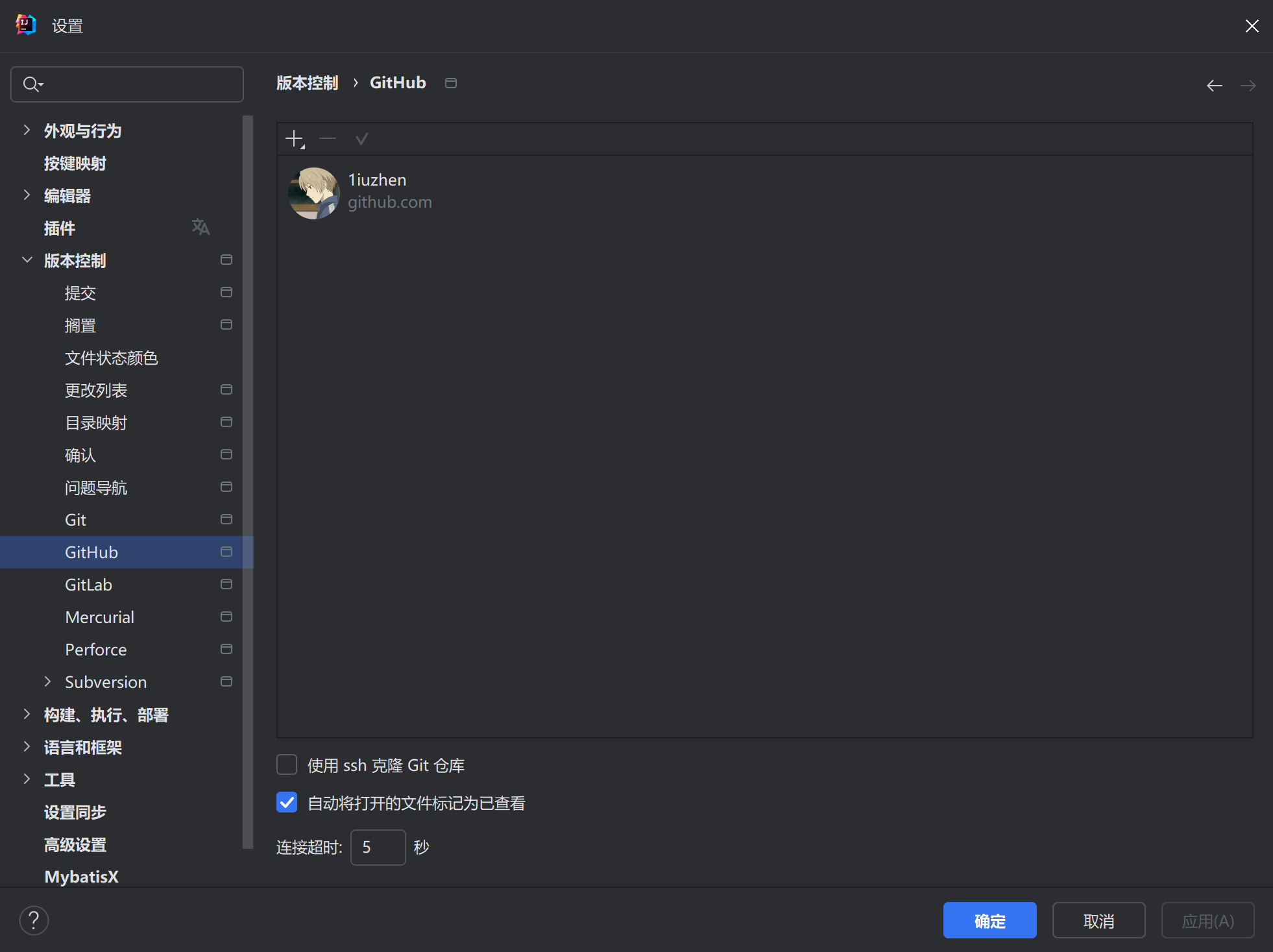Viewport: 1273px width, 952px height.
Task: Click the 连接超时 seconds input field
Action: click(378, 847)
